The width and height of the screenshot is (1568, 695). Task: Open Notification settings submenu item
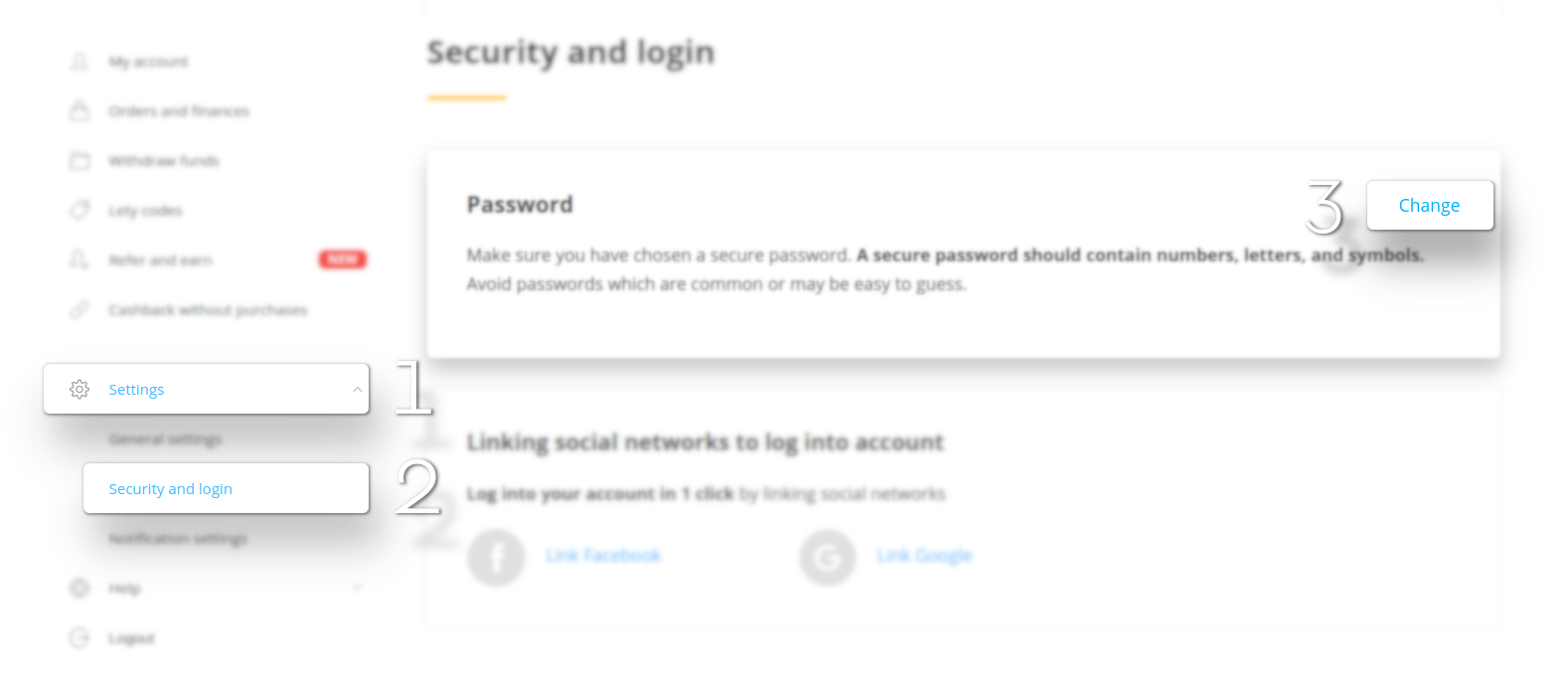178,538
